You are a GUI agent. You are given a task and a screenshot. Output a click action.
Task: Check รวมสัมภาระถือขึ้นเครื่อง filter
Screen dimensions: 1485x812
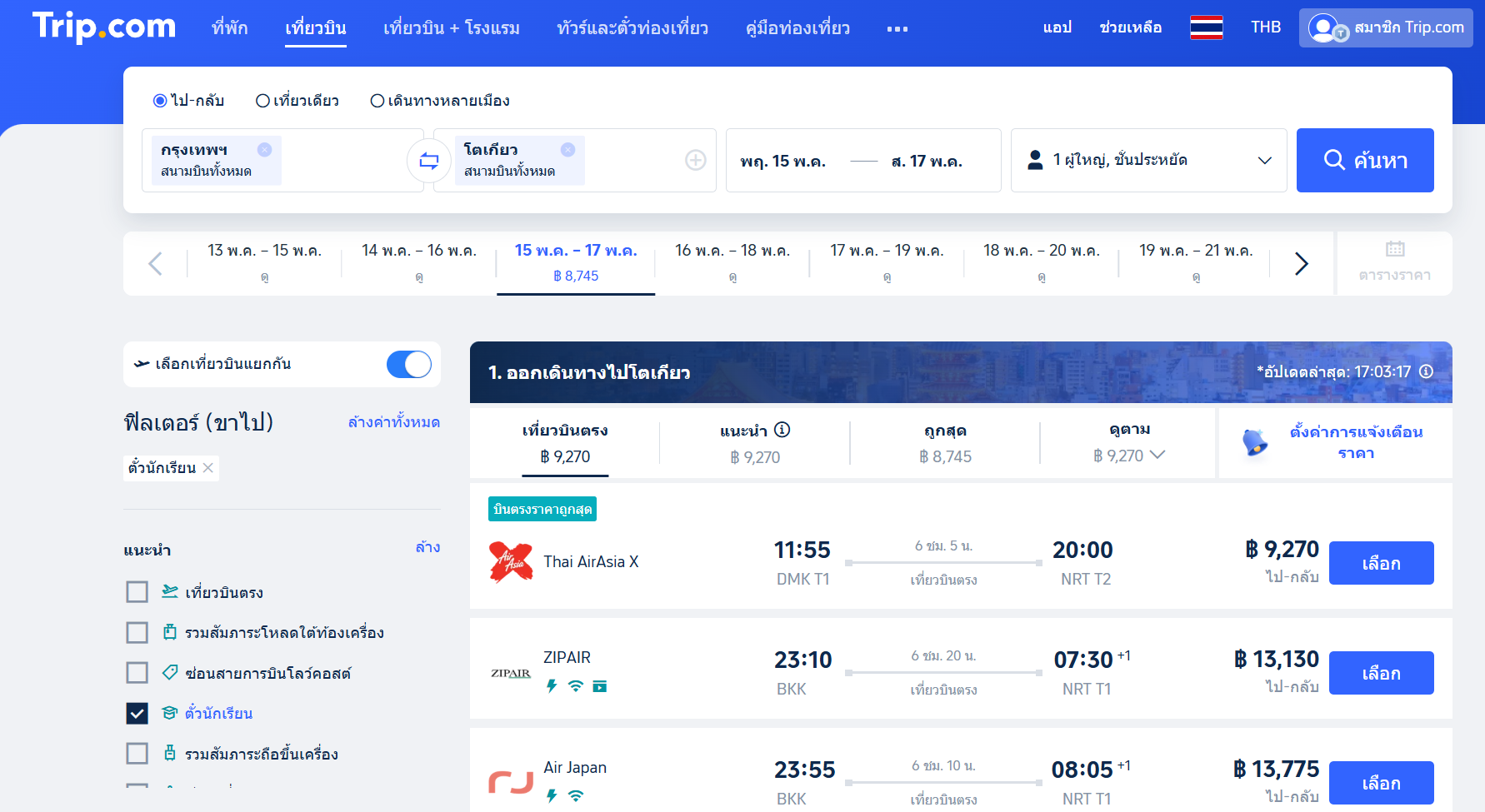(137, 754)
